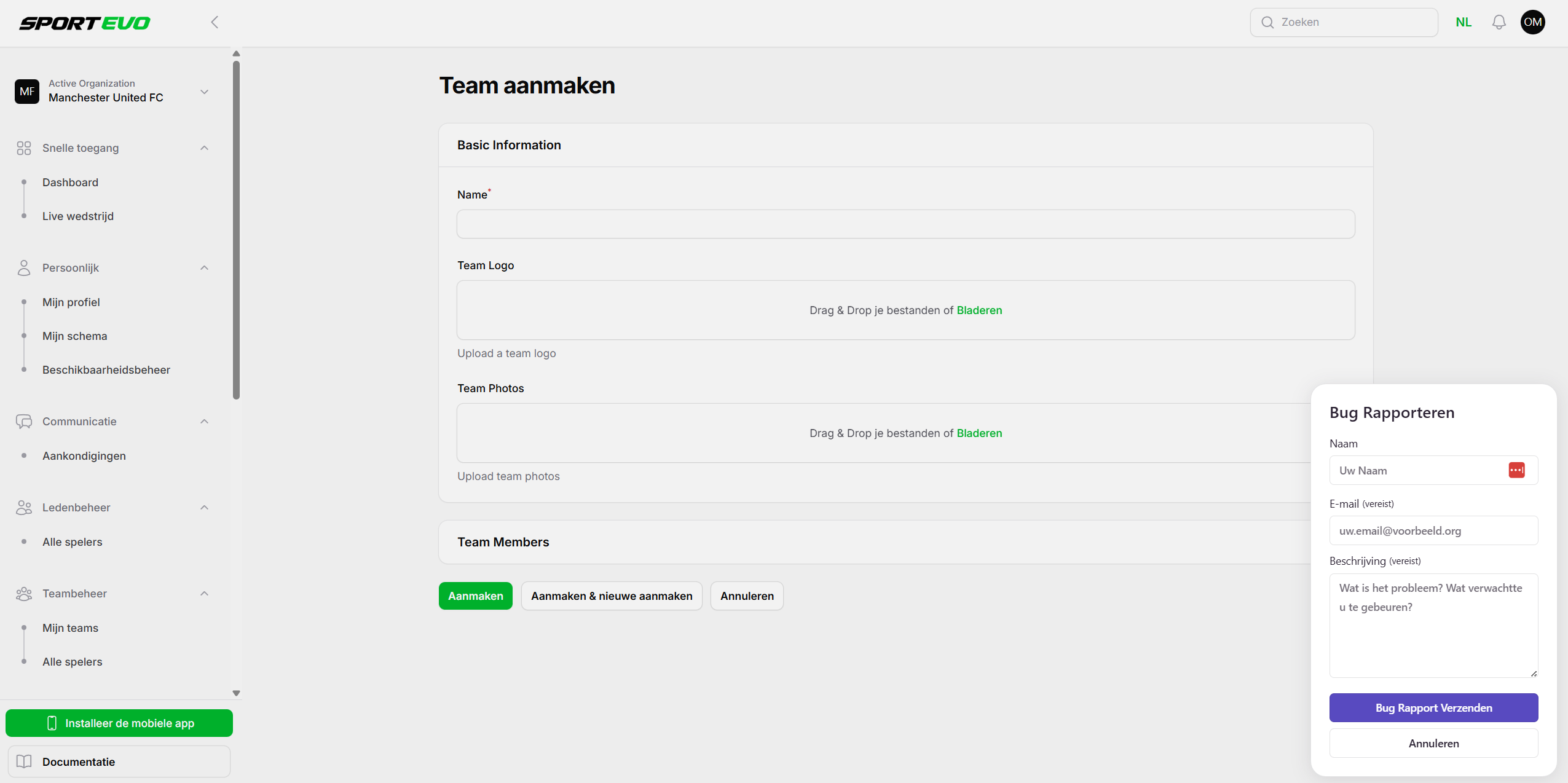
Task: Open Beschikbaarheidsbeheer page
Action: (x=106, y=370)
